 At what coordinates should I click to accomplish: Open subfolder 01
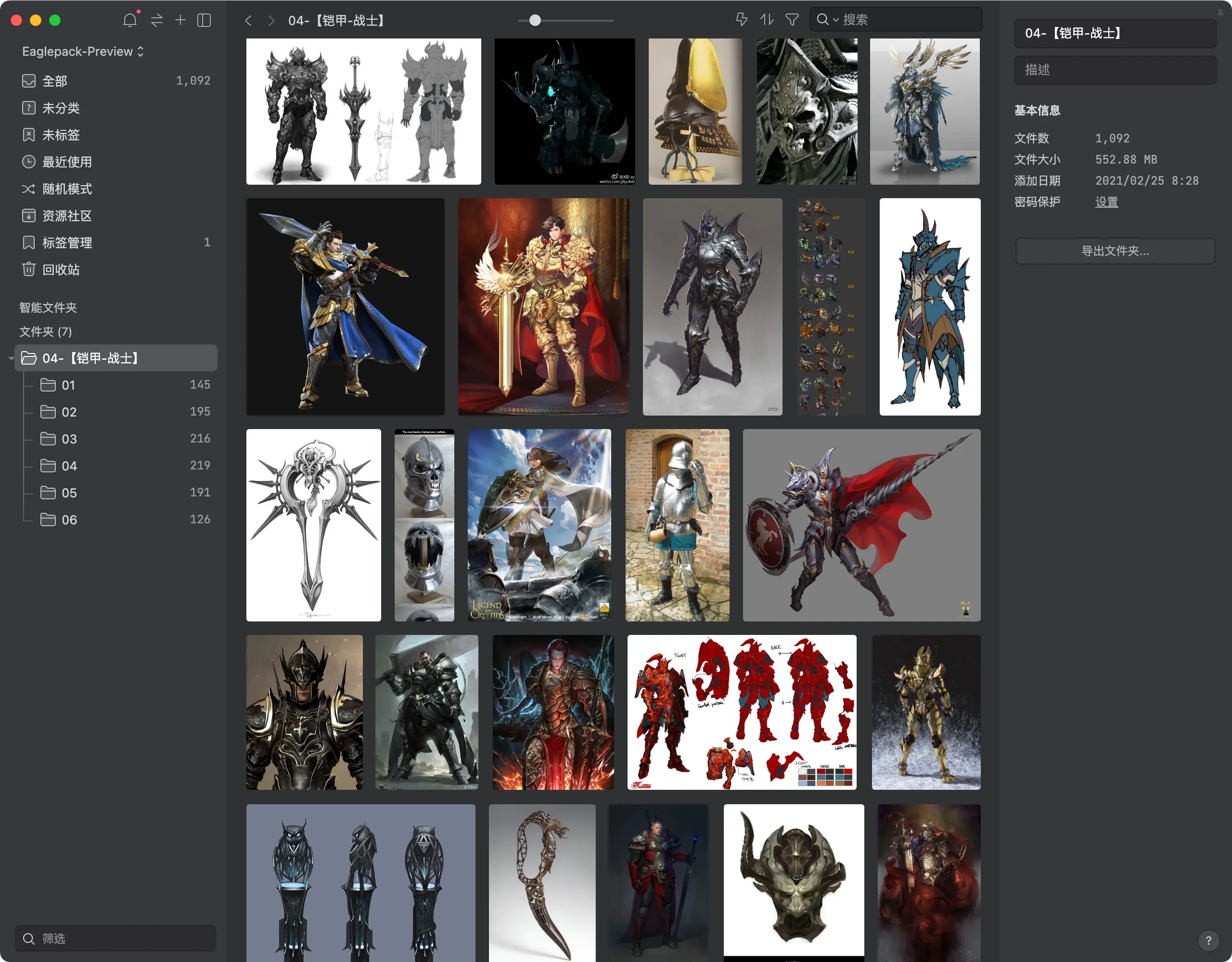(x=125, y=385)
